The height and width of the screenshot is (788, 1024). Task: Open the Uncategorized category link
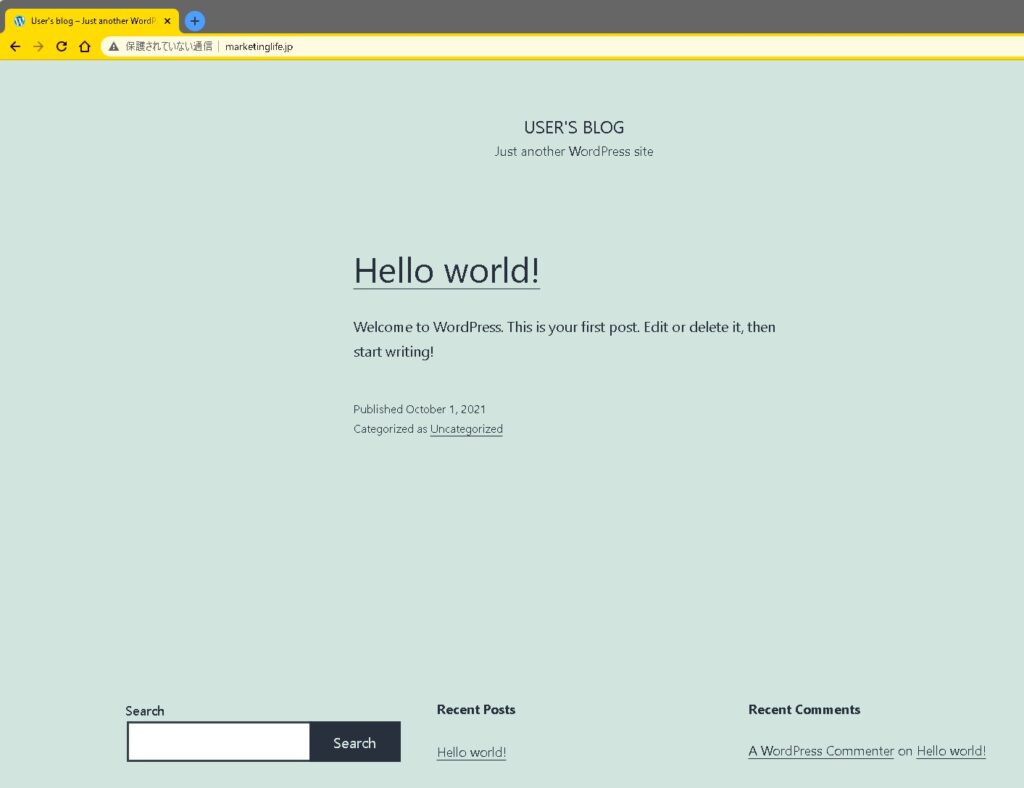[x=466, y=429]
